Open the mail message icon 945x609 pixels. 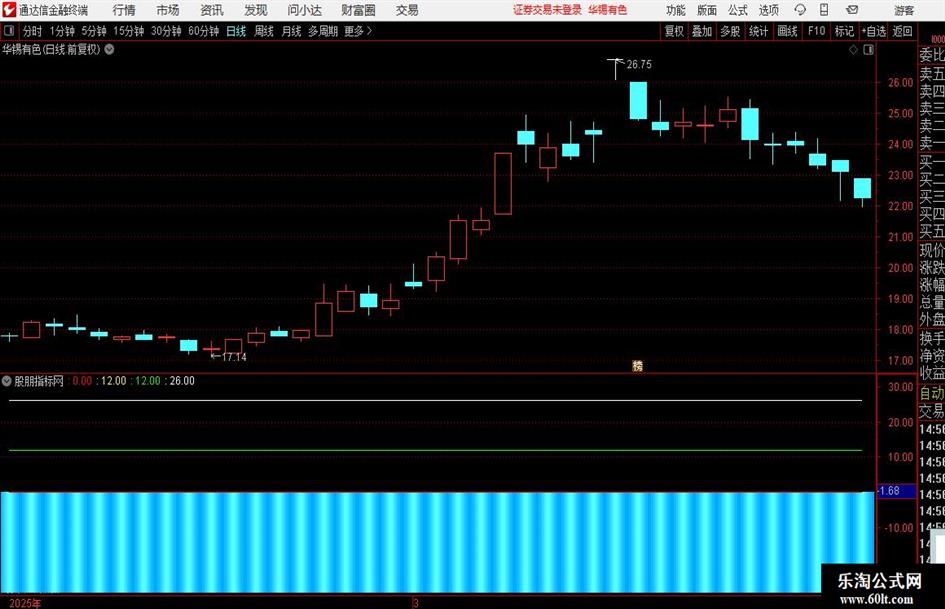click(852, 10)
